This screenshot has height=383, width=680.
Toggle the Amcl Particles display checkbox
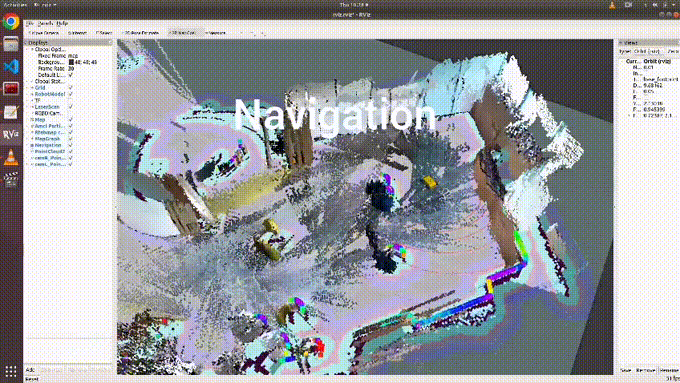point(71,126)
